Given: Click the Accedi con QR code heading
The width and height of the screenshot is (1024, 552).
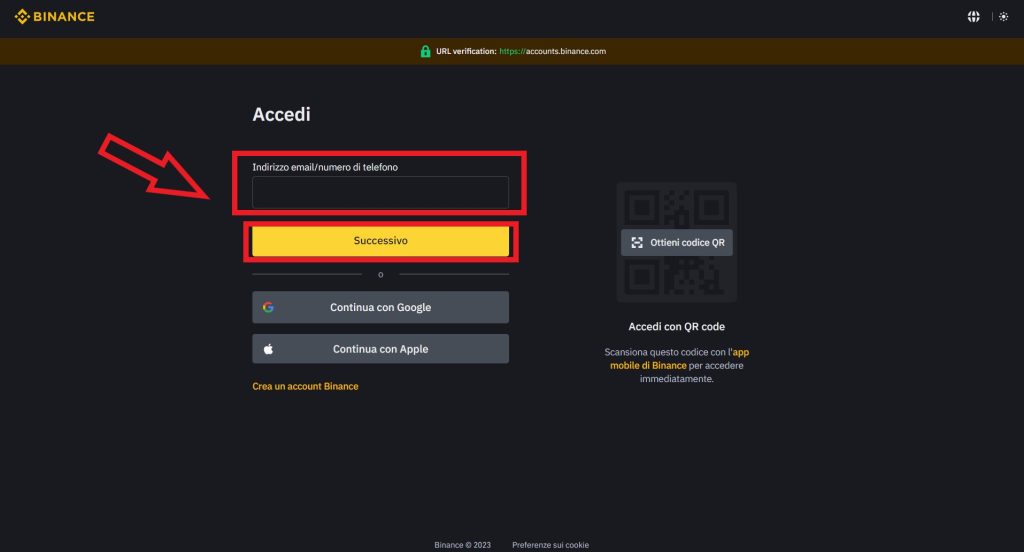Looking at the screenshot, I should click(676, 327).
